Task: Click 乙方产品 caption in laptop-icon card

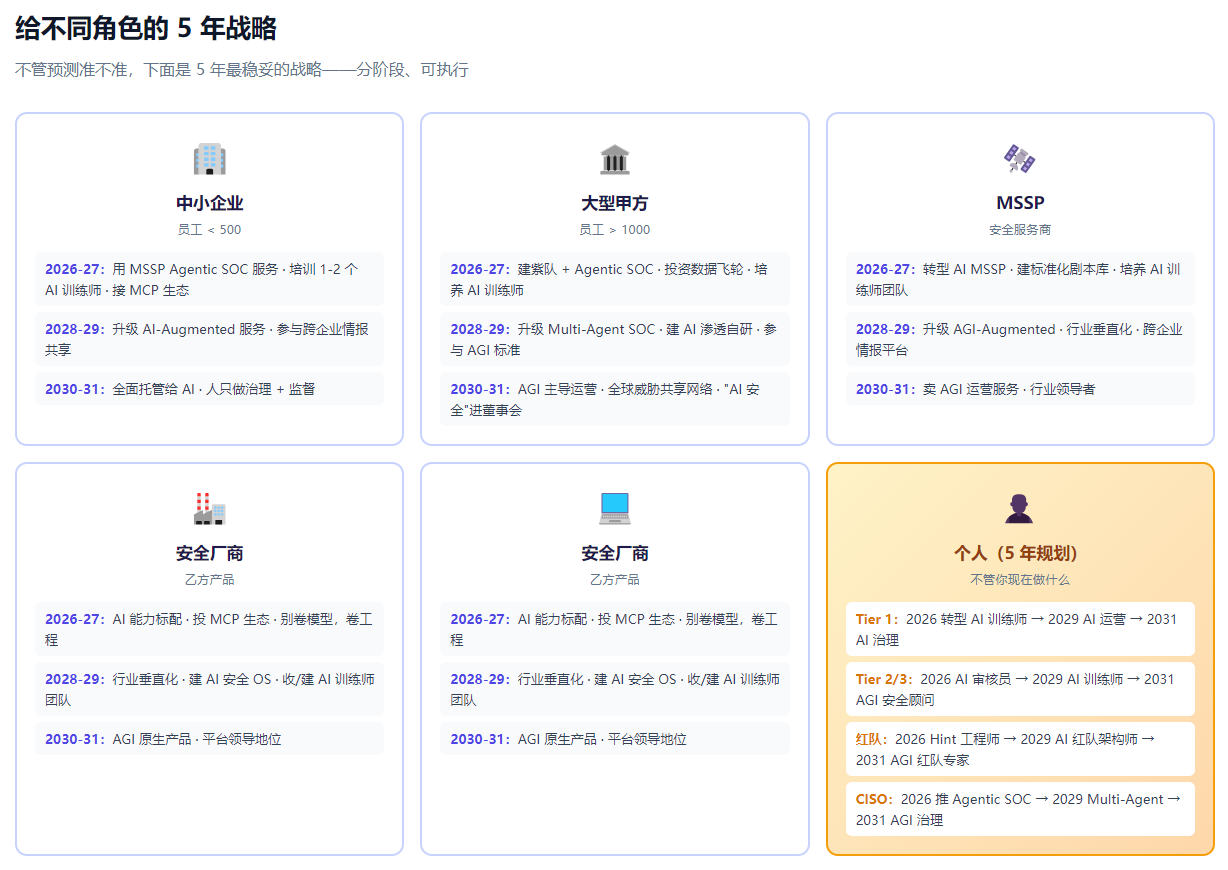Action: [x=614, y=579]
